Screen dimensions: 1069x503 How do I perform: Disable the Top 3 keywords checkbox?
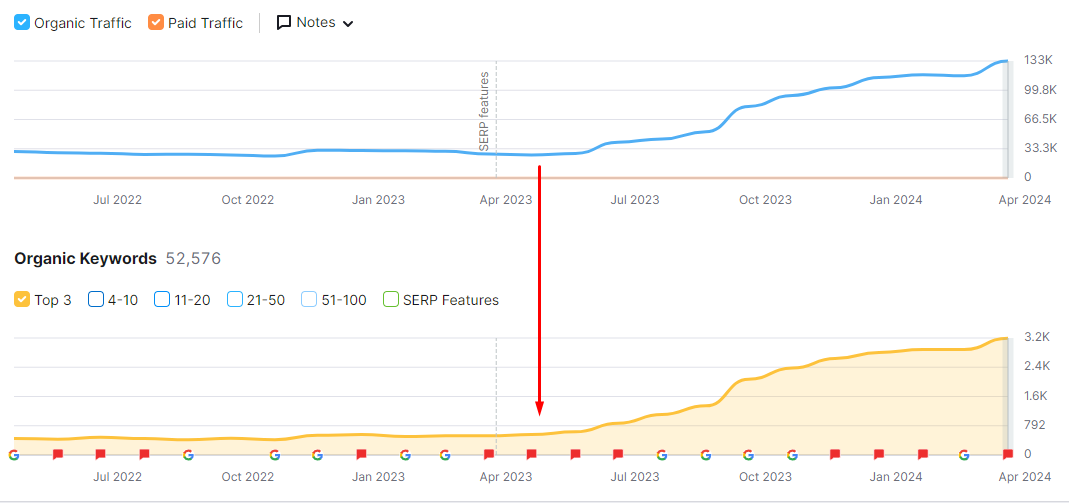[22, 300]
